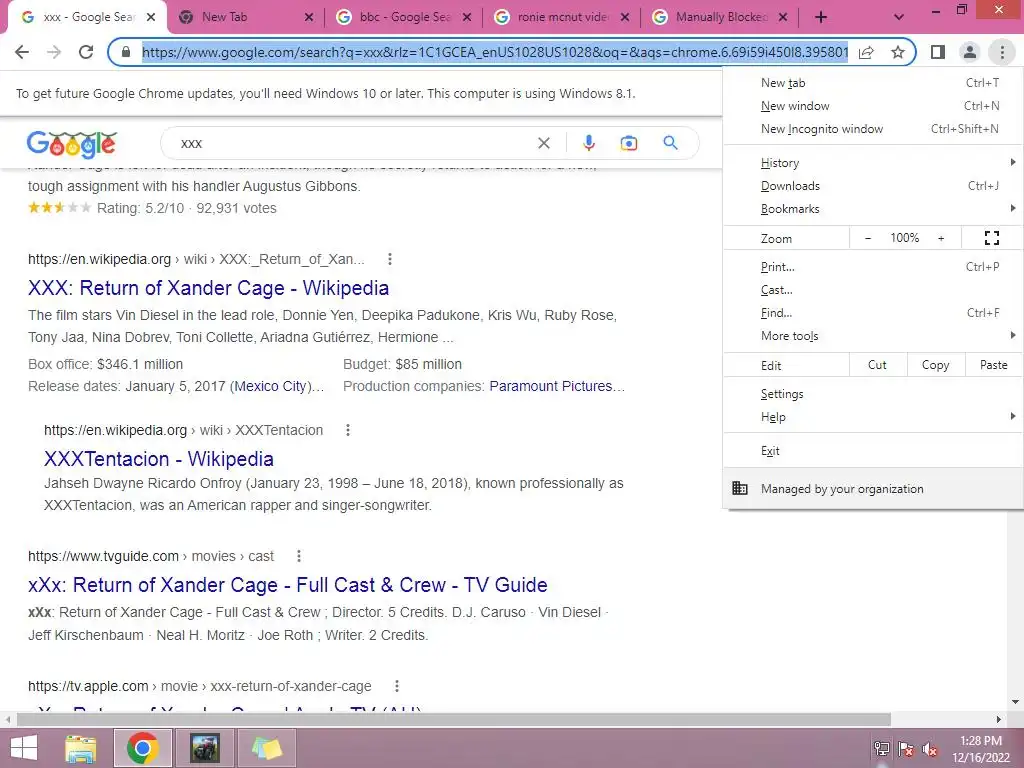Start voice search with the microphone

point(588,143)
